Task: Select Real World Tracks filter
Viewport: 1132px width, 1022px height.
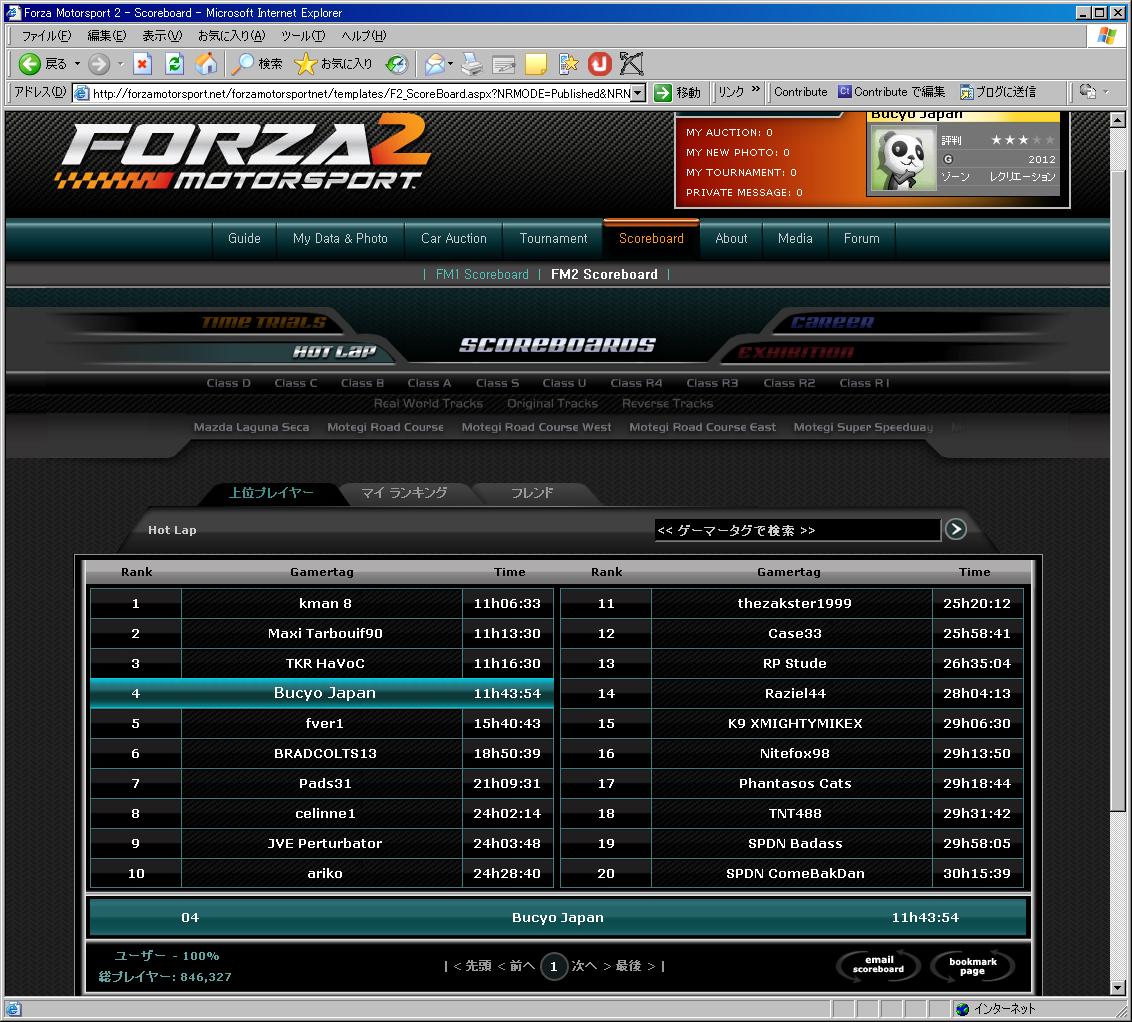Action: pos(428,403)
